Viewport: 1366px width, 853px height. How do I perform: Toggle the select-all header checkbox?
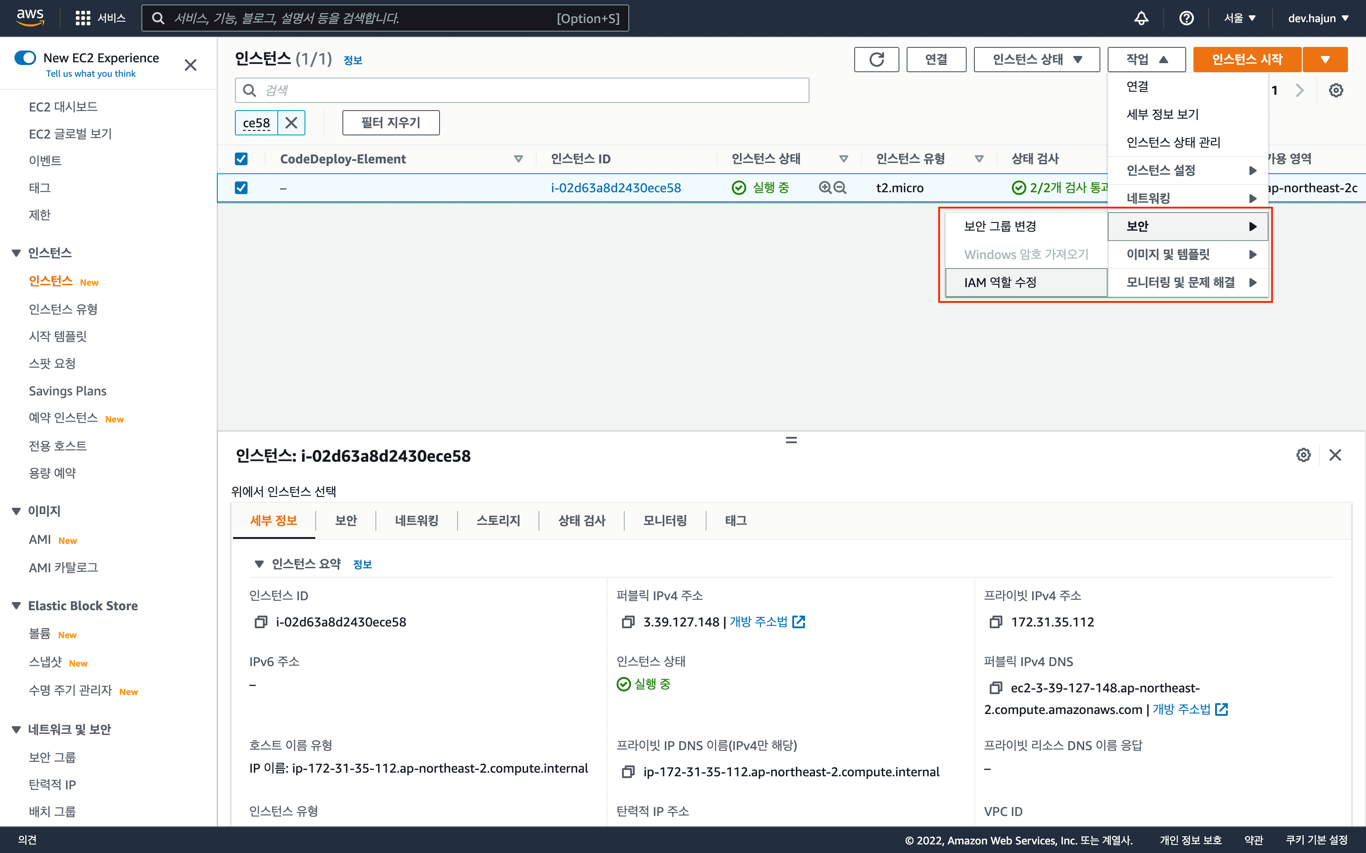(x=241, y=159)
